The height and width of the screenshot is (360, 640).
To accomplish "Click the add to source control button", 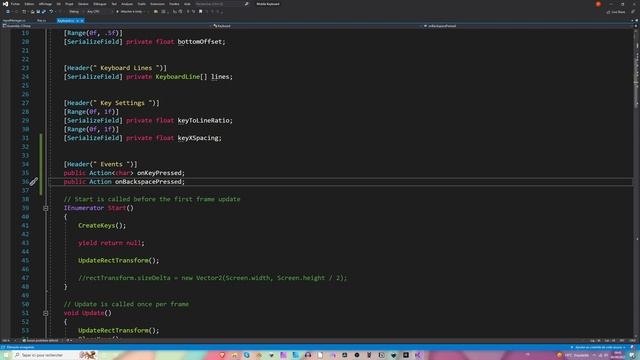I will [599, 347].
